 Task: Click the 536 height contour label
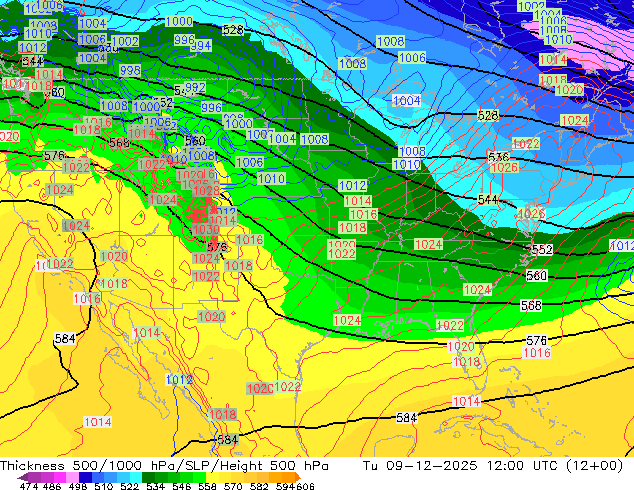(499, 156)
